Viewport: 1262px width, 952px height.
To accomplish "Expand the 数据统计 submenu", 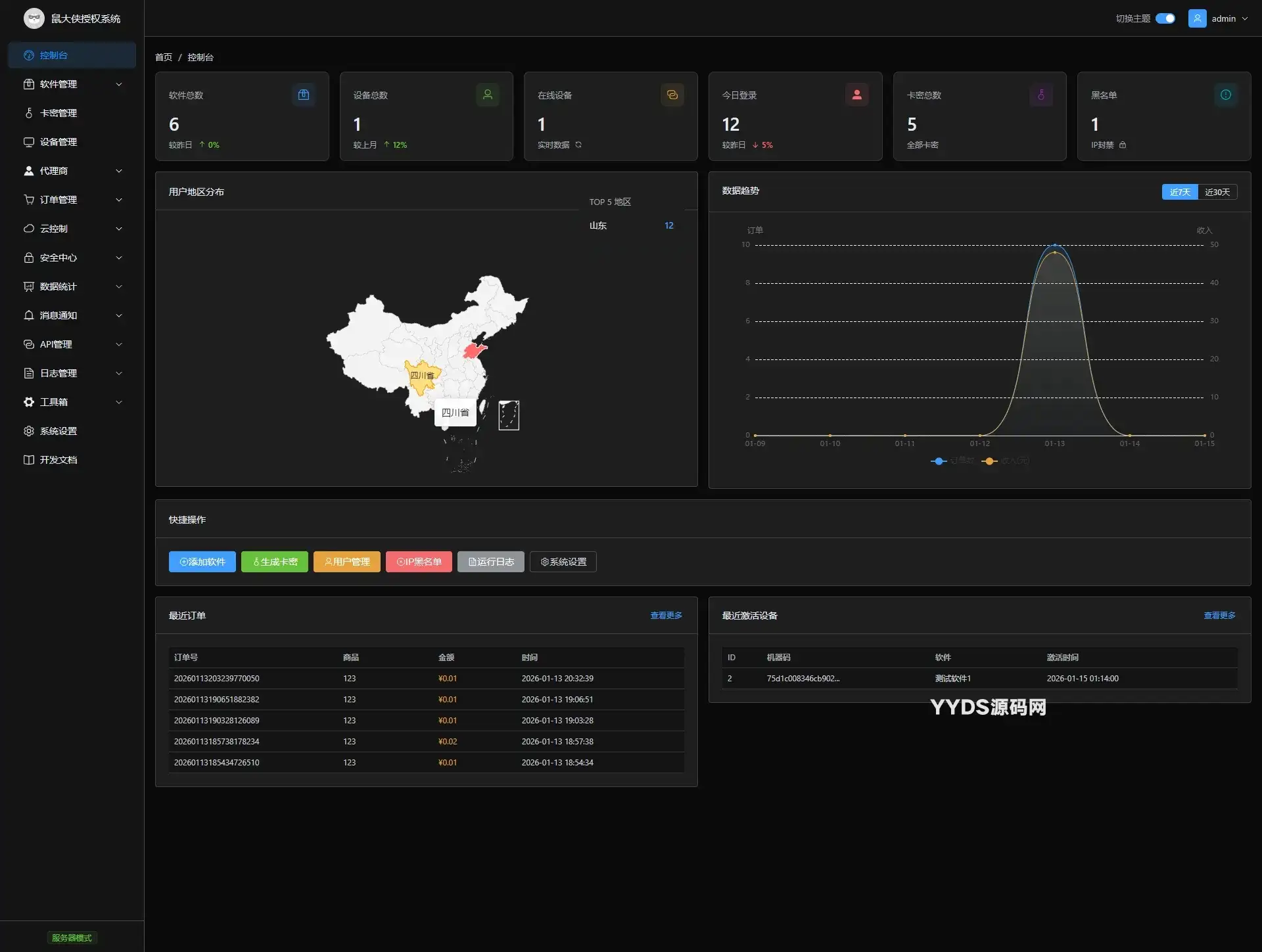I will (x=72, y=286).
